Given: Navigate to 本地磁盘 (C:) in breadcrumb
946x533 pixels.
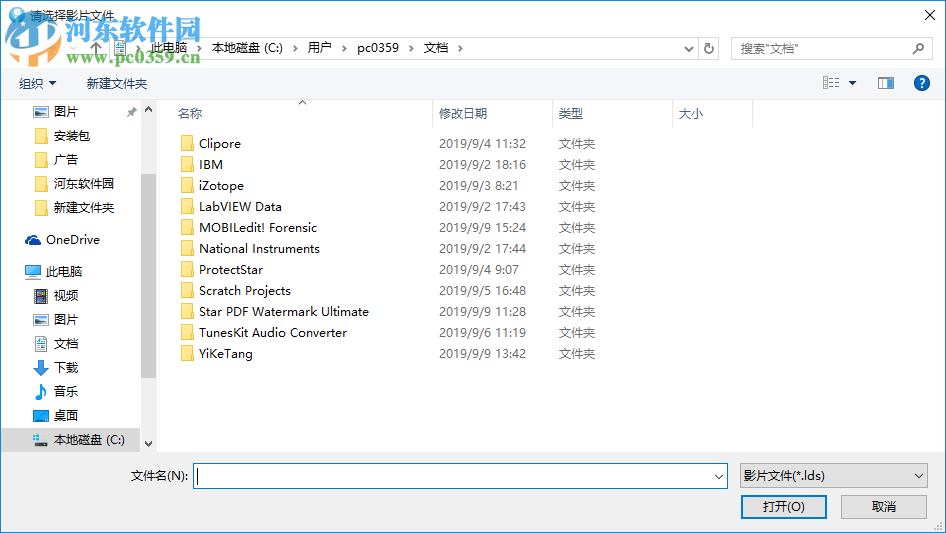Looking at the screenshot, I should 247,48.
